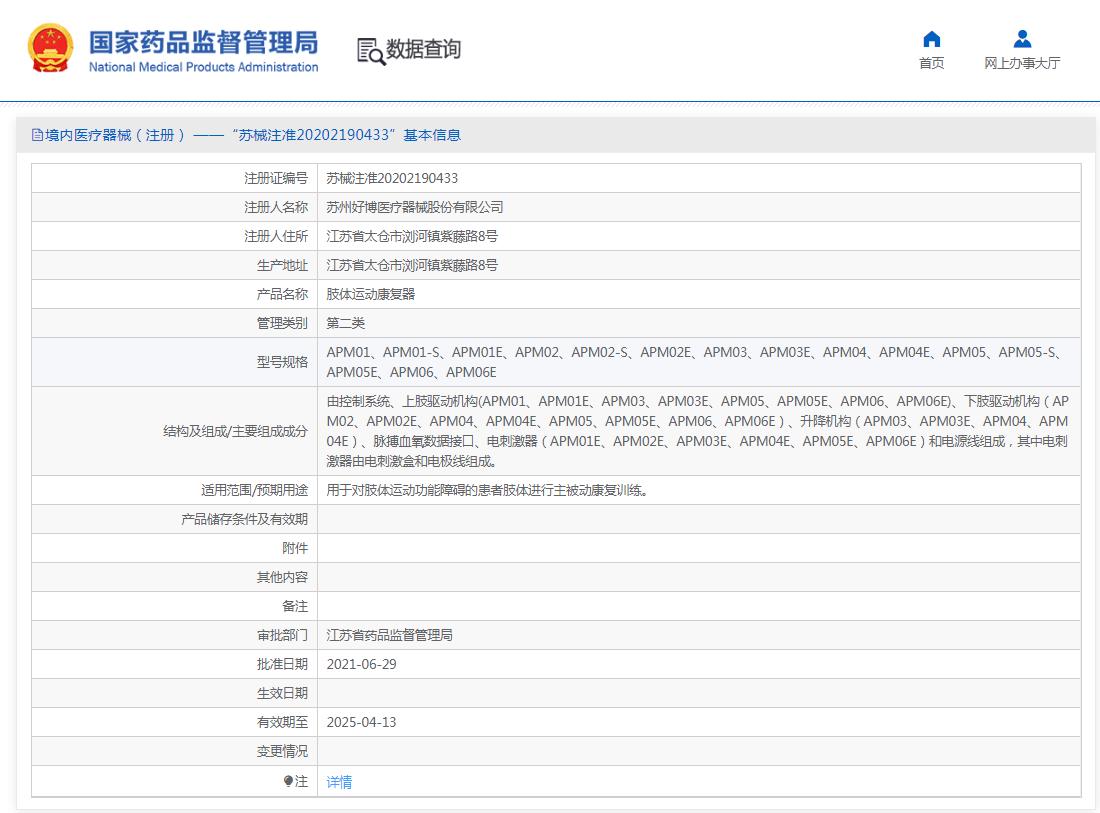Select product name 肢体运动康复器
The width and height of the screenshot is (1100, 813).
point(370,294)
